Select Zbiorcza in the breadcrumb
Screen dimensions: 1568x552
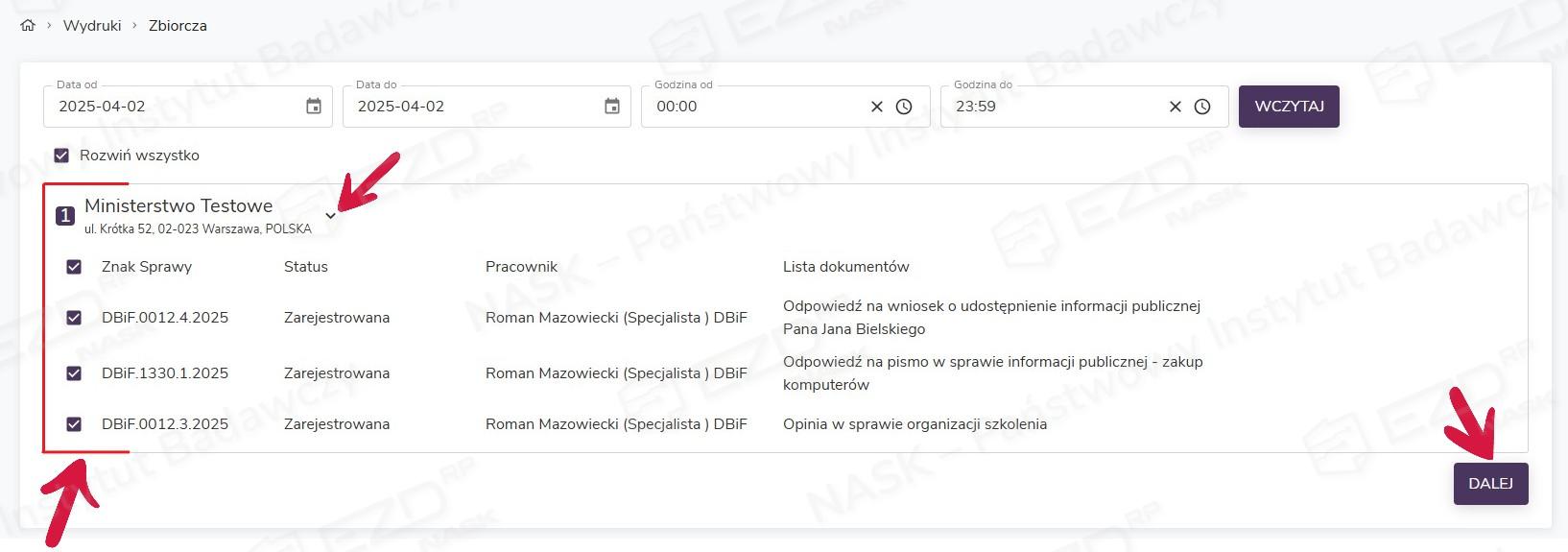tap(178, 26)
